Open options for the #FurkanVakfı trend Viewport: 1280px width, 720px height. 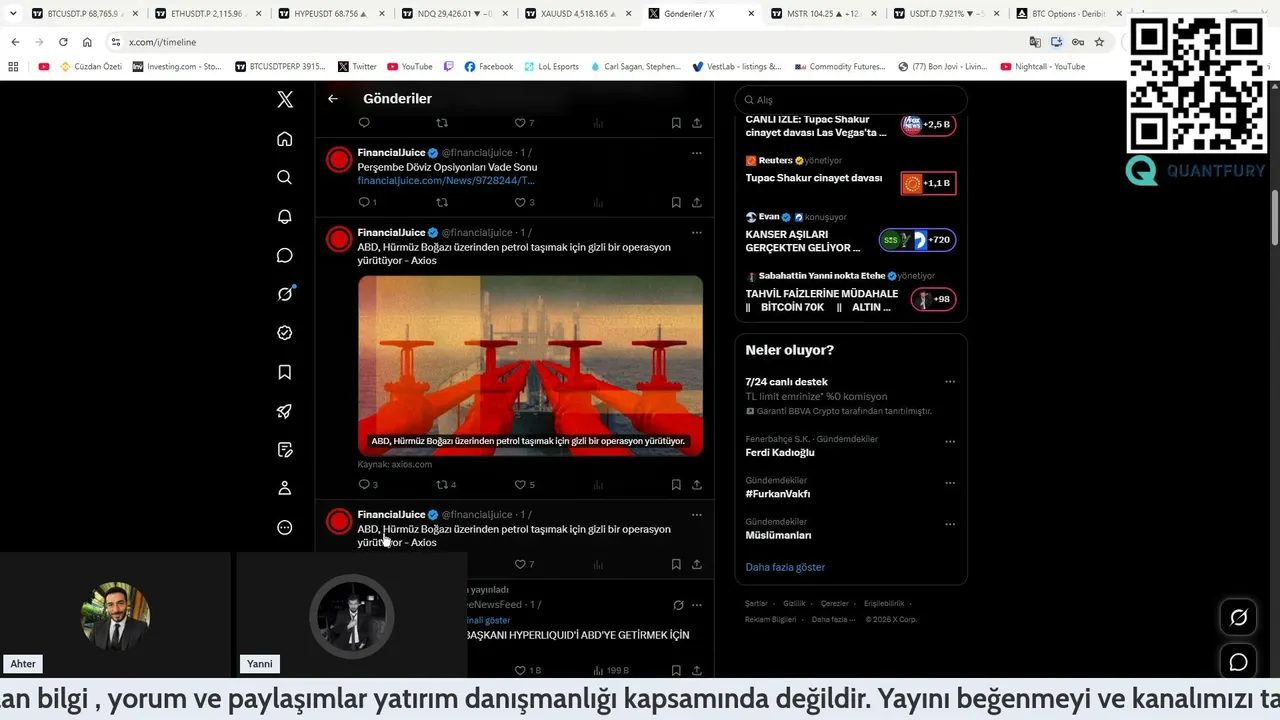(x=950, y=483)
